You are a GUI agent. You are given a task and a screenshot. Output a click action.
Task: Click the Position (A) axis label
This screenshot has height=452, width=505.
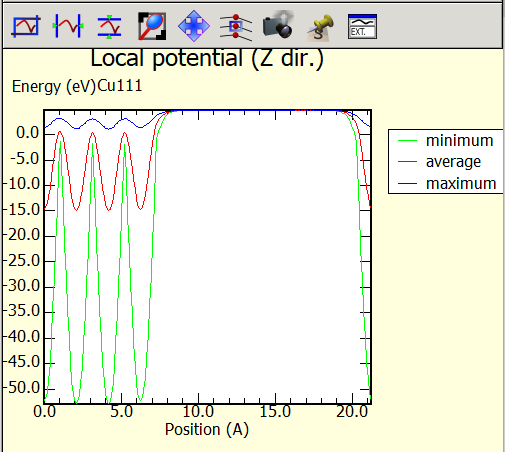tap(207, 429)
